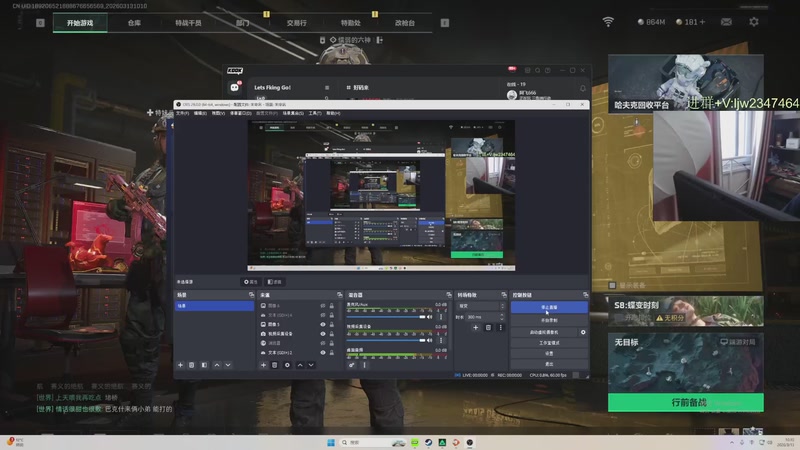Mute the 视频采集设备 audio speaker icon
Screen dimensions: 800x450
point(430,340)
